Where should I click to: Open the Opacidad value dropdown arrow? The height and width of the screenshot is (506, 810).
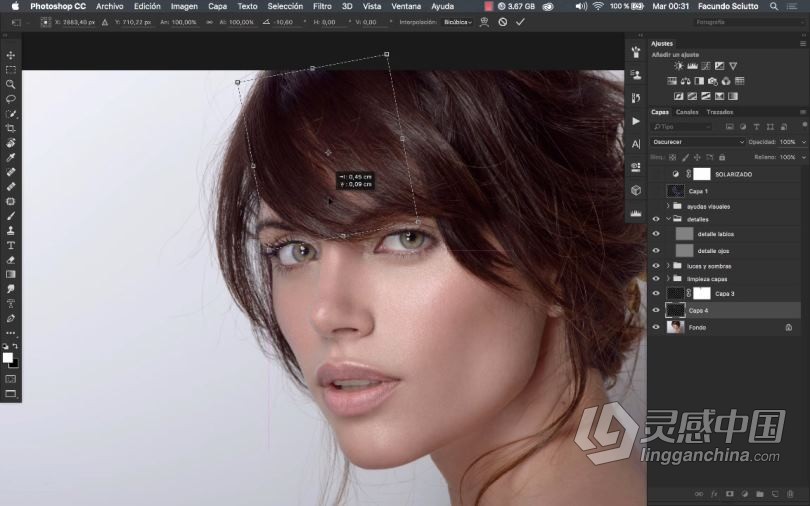pos(803,141)
